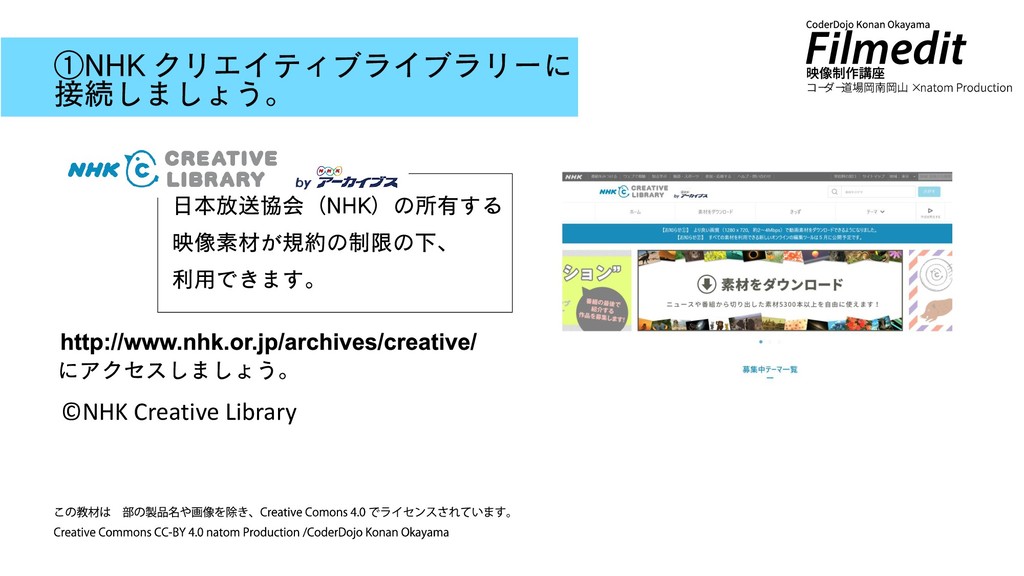This screenshot has height=576, width=1024.
Task: Click the Filmedit title logo
Action: pyautogui.click(x=886, y=49)
